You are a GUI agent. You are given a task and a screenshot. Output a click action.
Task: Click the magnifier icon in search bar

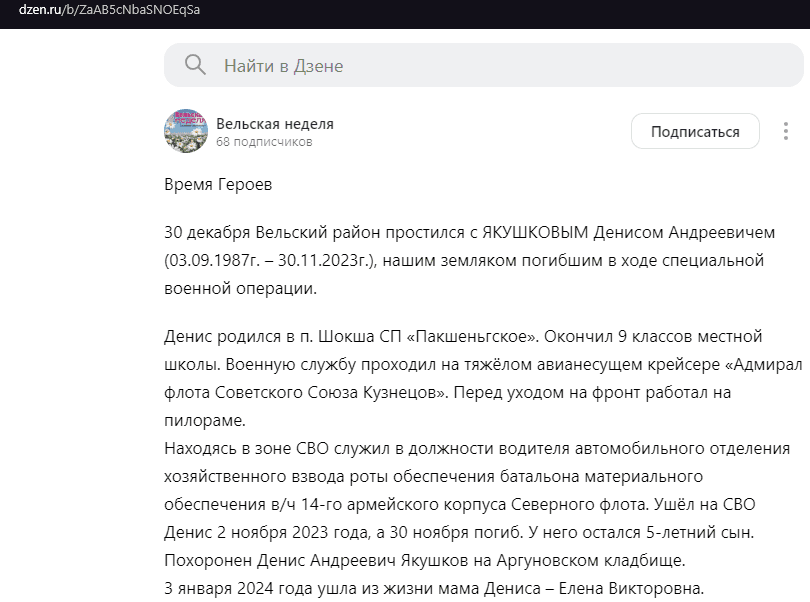[x=195, y=65]
